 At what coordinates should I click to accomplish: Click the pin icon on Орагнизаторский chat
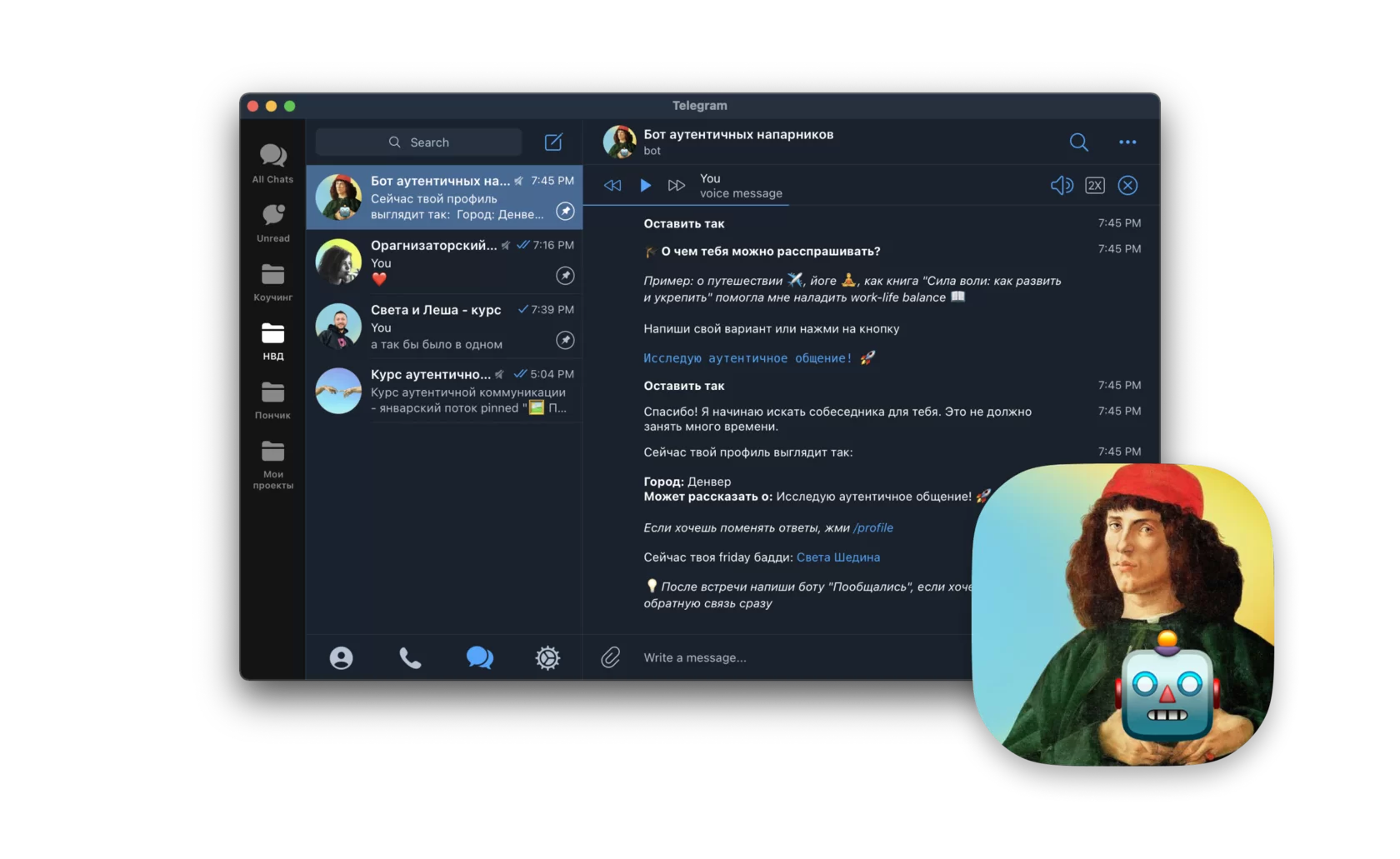click(x=565, y=276)
